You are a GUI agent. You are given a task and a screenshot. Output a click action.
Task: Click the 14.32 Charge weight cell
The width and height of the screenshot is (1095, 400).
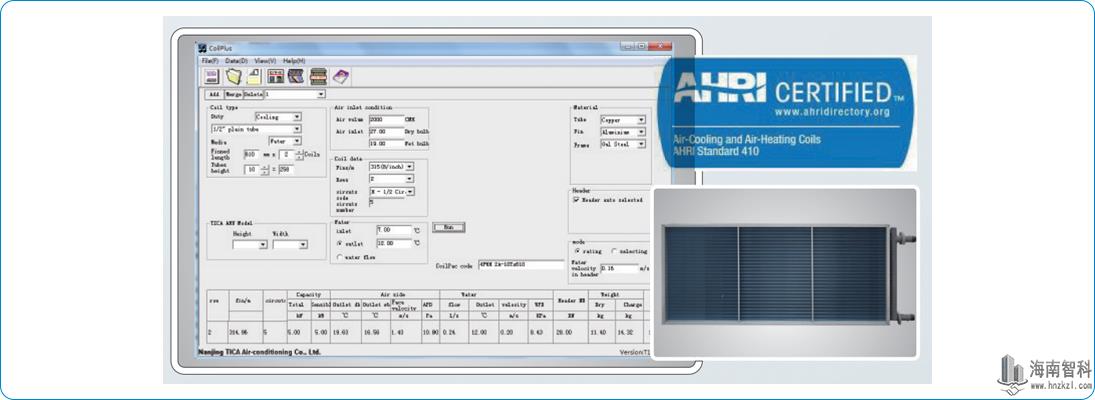click(x=631, y=332)
